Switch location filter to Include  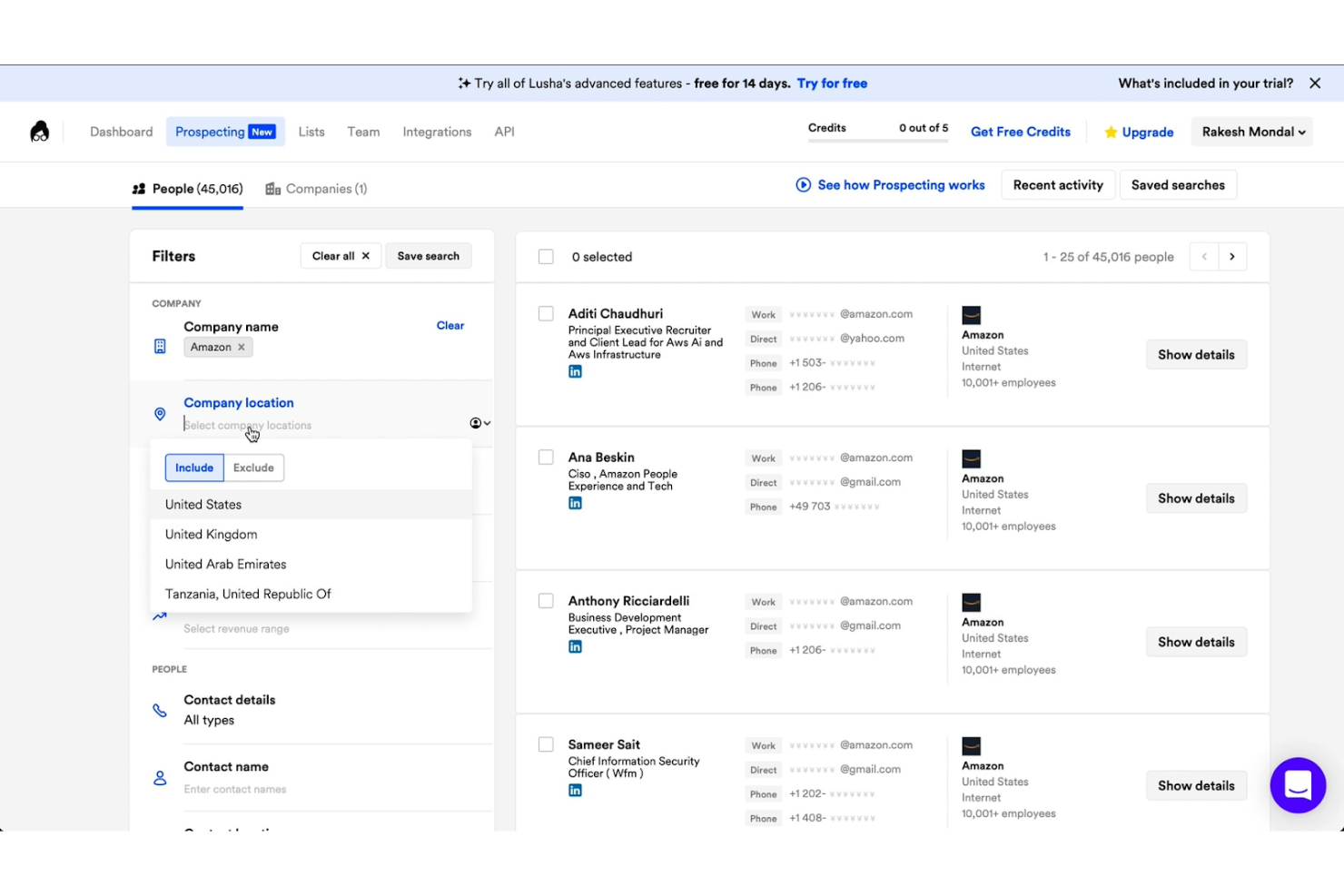click(x=194, y=468)
